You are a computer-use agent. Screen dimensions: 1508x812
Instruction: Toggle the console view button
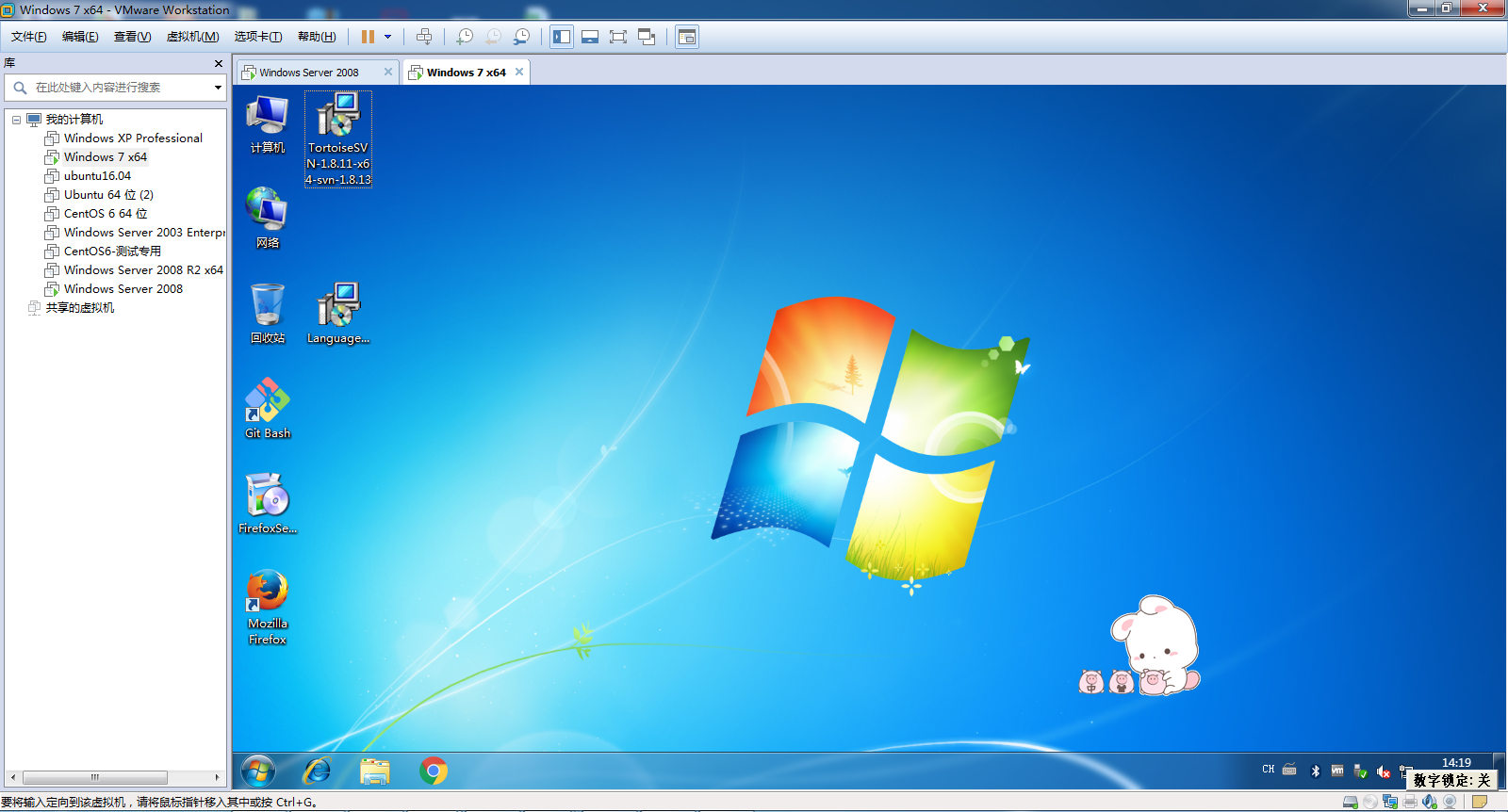coord(687,37)
